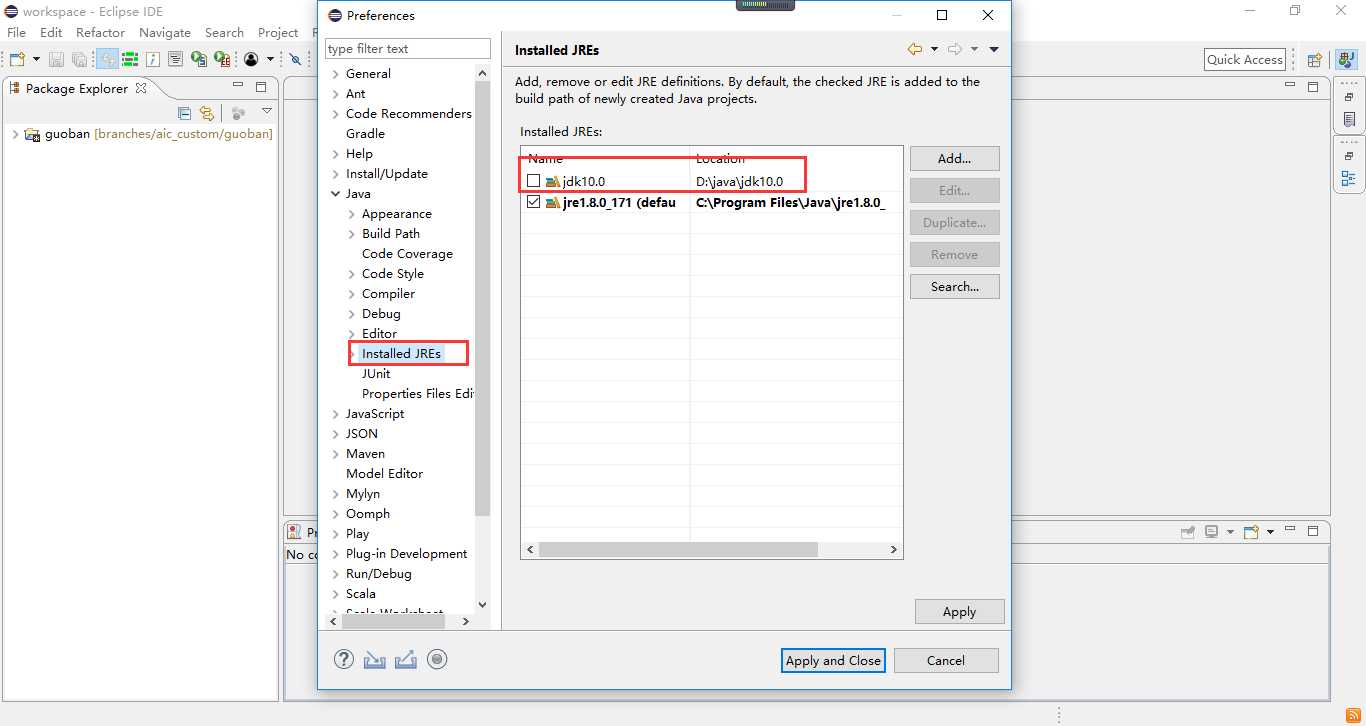Image resolution: width=1366 pixels, height=726 pixels.
Task: Maximize the Package Explorer view
Action: pos(261,87)
